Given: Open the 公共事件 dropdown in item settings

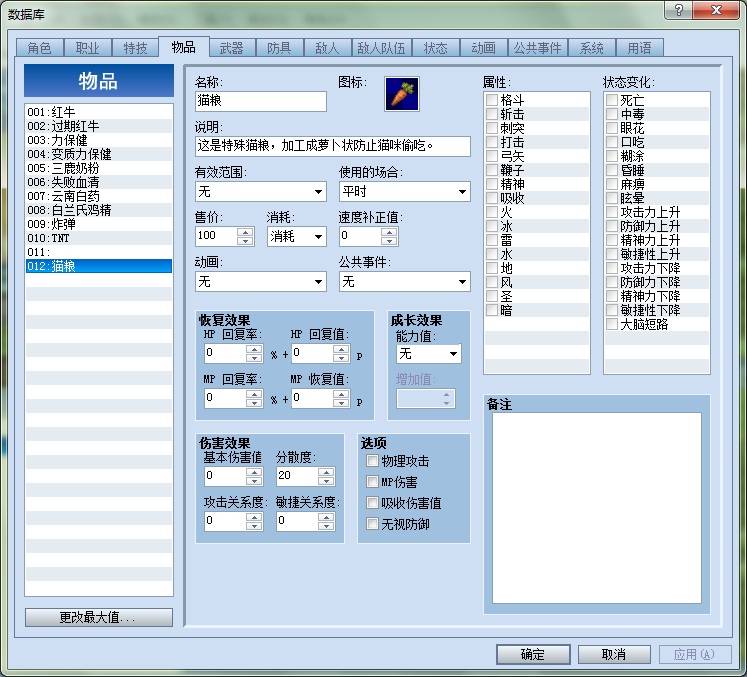Looking at the screenshot, I should point(404,282).
